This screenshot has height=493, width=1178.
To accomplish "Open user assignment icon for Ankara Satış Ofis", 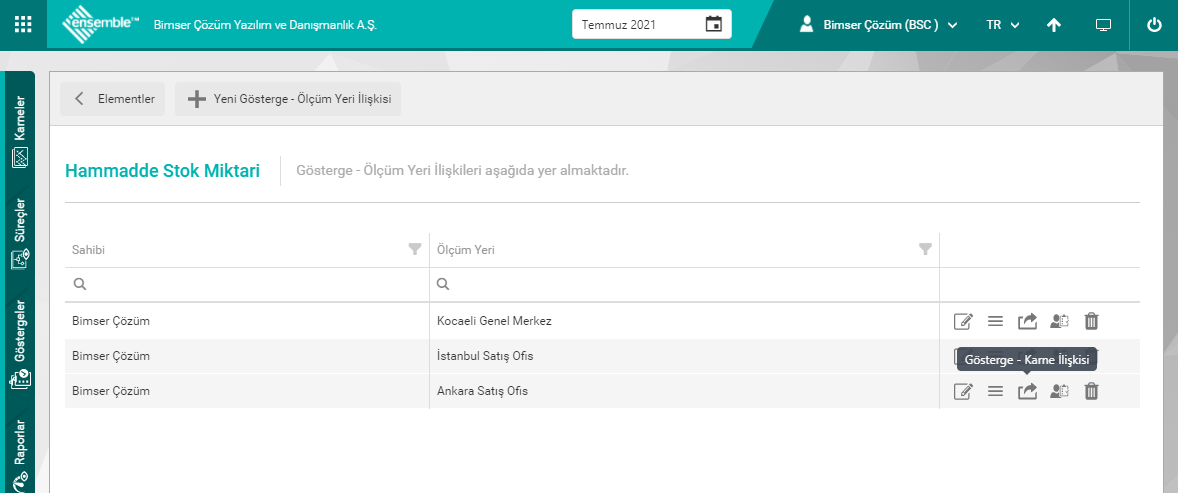I will [x=1059, y=391].
